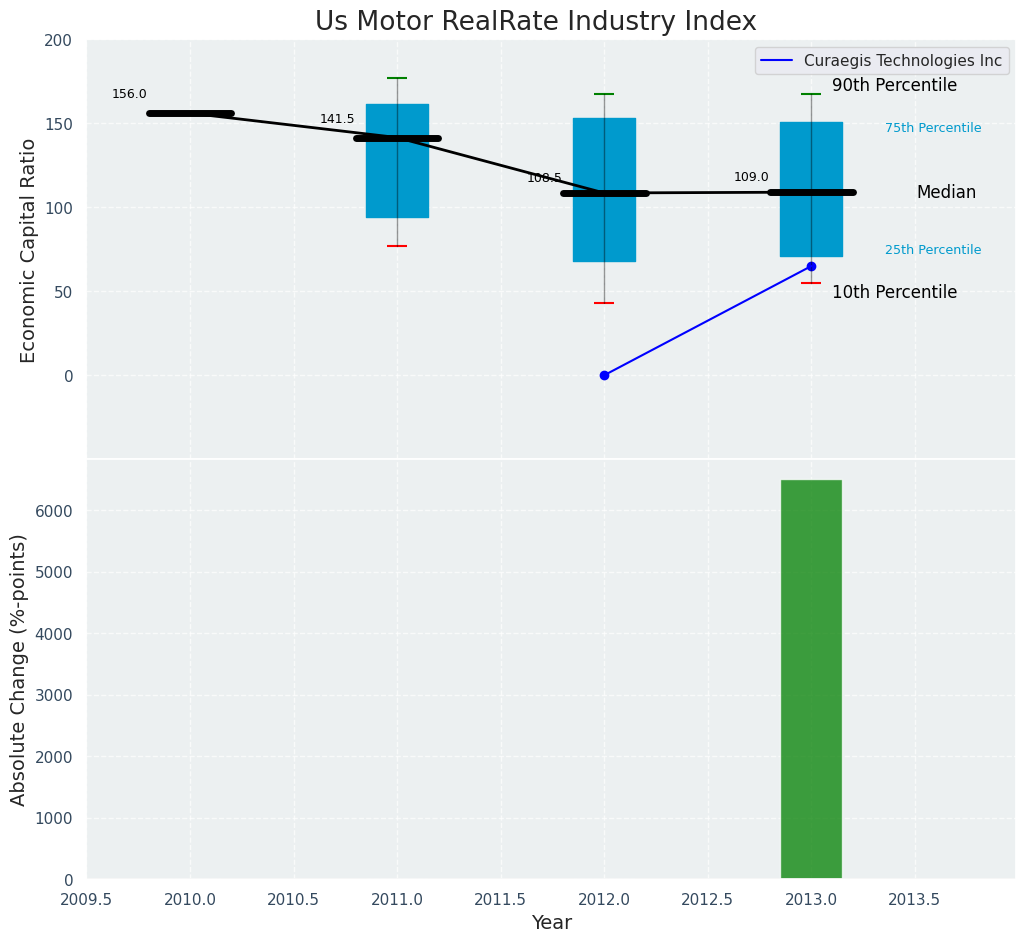Click the 2009.5 x-axis tick label
The width and height of the screenshot is (1026, 942).
[x=87, y=900]
